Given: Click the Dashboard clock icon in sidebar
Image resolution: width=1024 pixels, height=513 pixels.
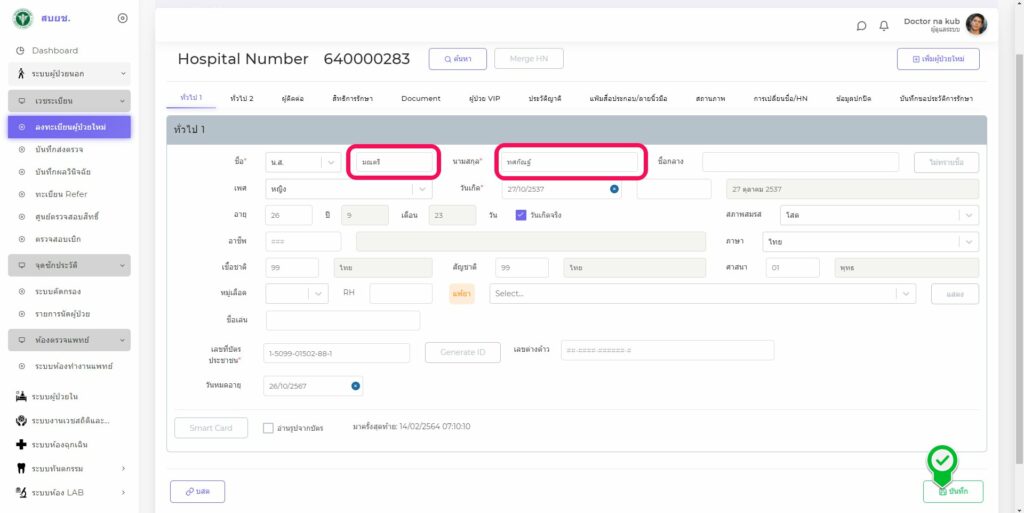Looking at the screenshot, I should (x=20, y=51).
